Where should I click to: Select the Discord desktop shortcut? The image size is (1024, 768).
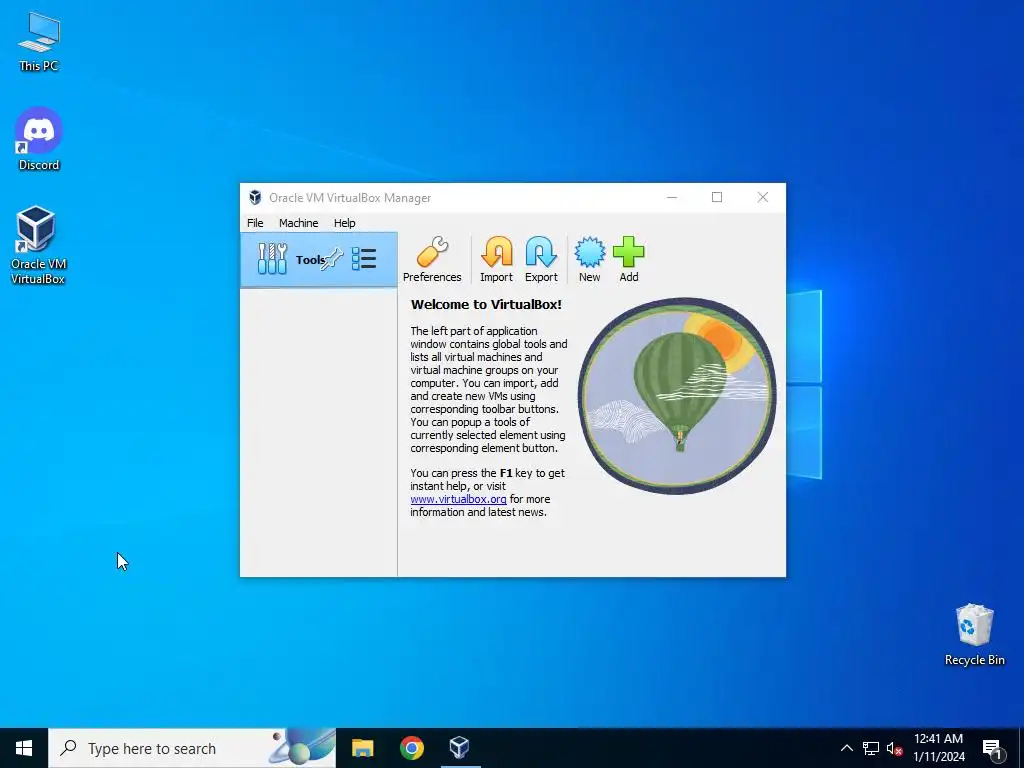[39, 139]
